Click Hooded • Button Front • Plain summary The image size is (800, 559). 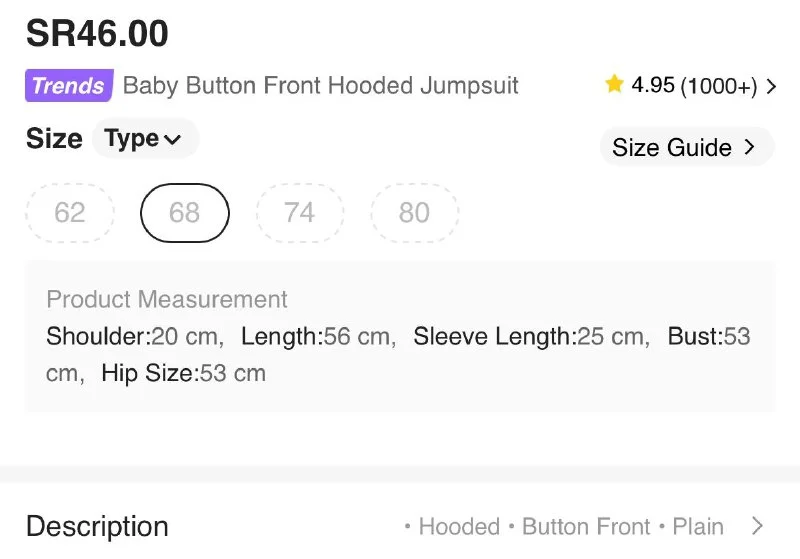coord(563,526)
